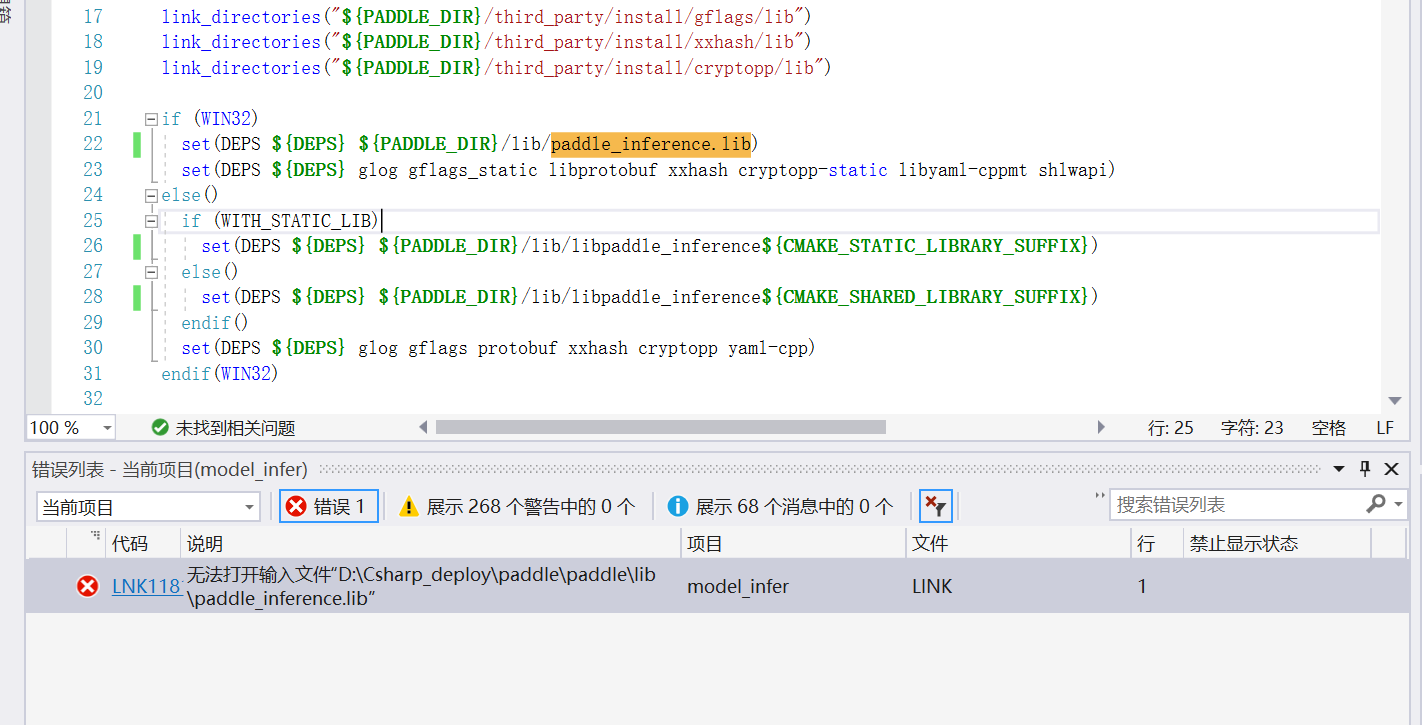Follow the LNK118 error code hyperlink
This screenshot has height=725, width=1422.
148,586
